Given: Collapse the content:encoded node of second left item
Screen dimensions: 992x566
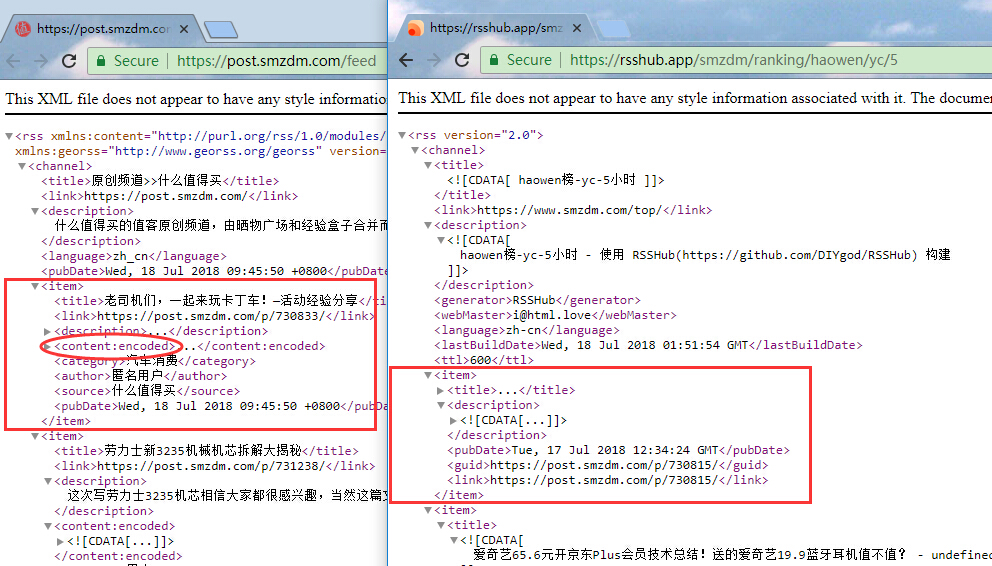Looking at the screenshot, I should coord(47,526).
